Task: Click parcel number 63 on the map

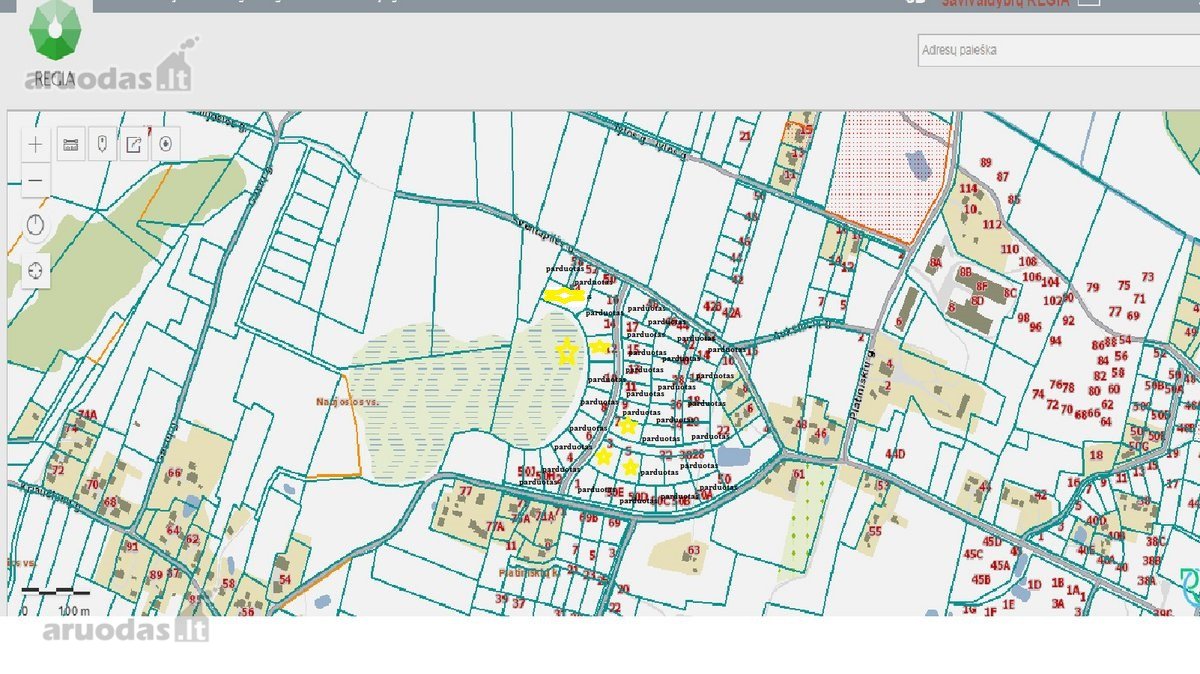Action: (x=694, y=549)
